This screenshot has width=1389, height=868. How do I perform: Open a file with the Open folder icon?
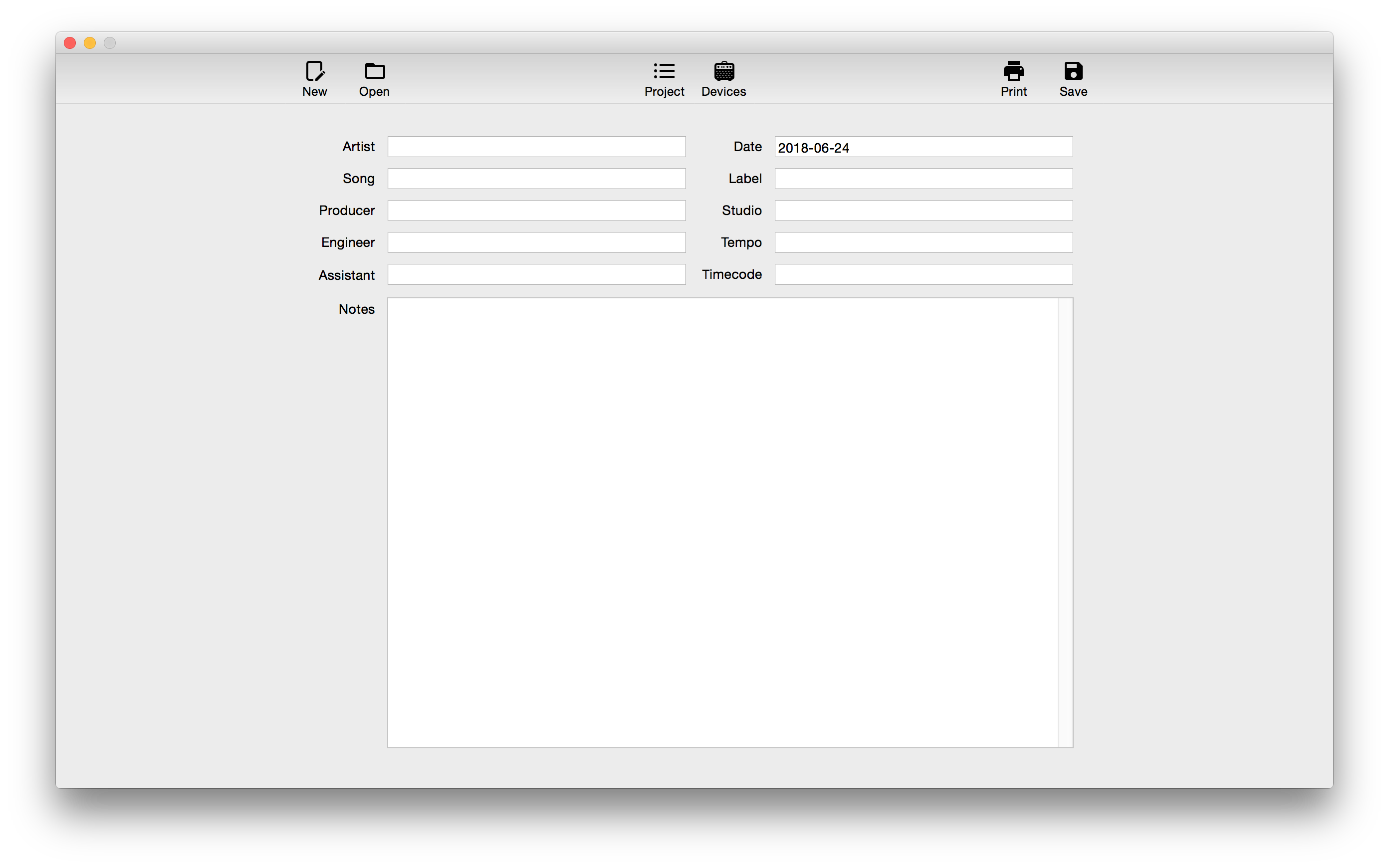[374, 72]
